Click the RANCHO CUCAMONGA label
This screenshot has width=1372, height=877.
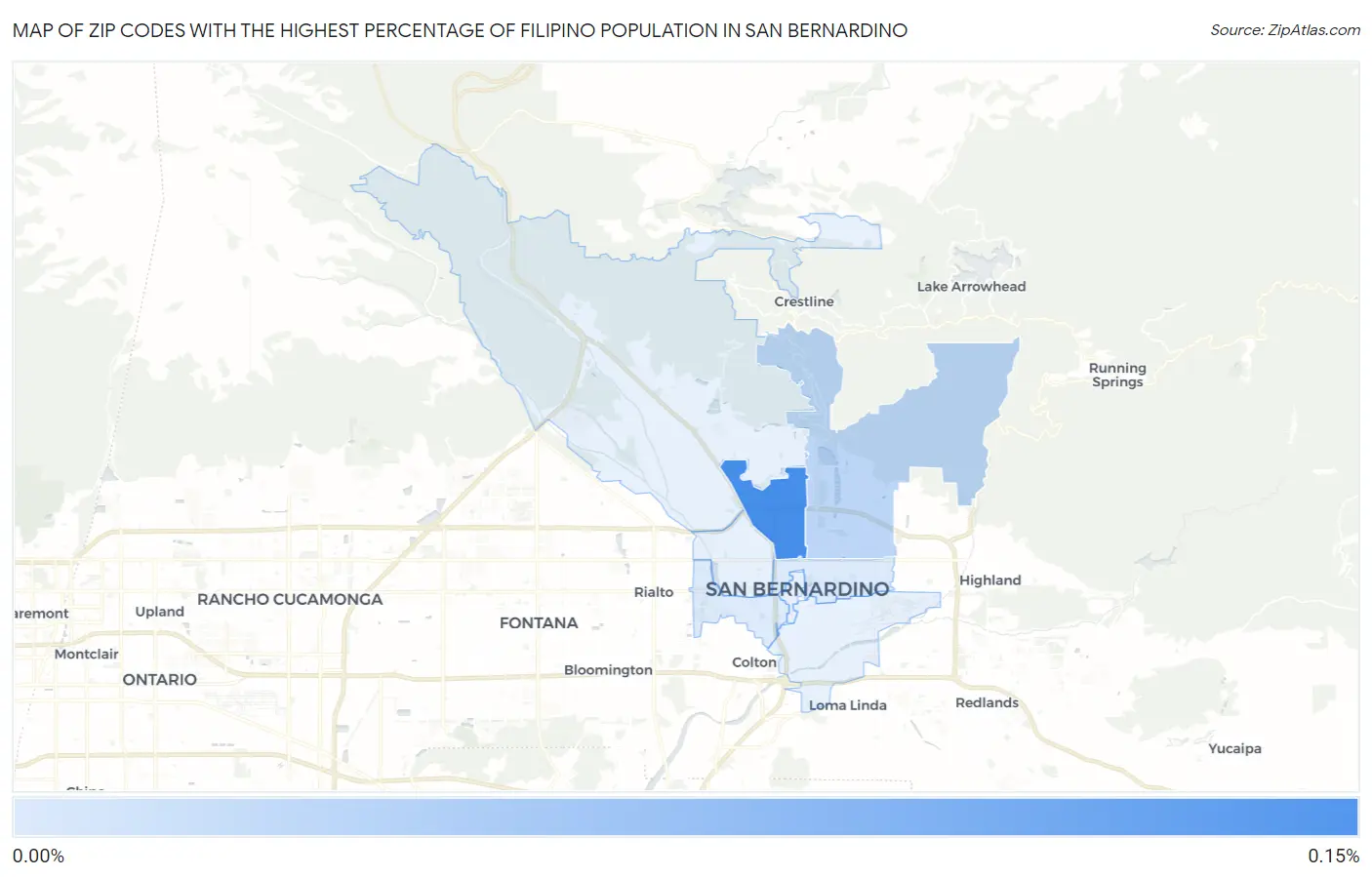pyautogui.click(x=290, y=599)
